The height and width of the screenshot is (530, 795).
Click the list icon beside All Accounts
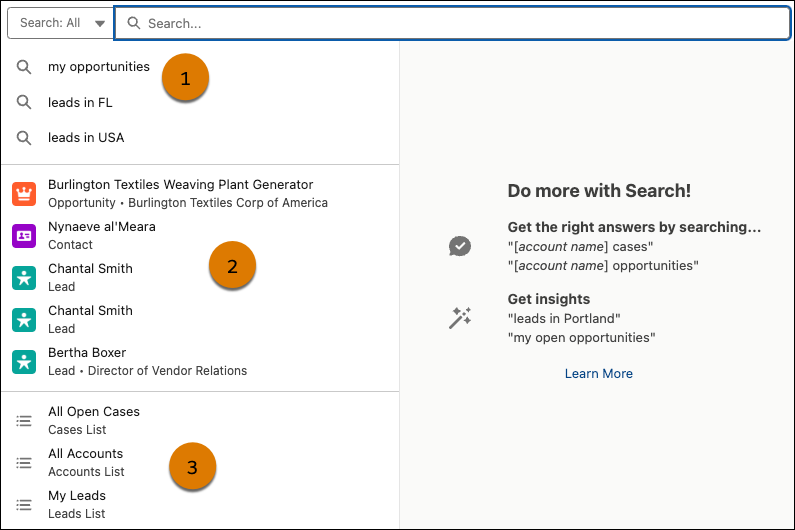[24, 463]
